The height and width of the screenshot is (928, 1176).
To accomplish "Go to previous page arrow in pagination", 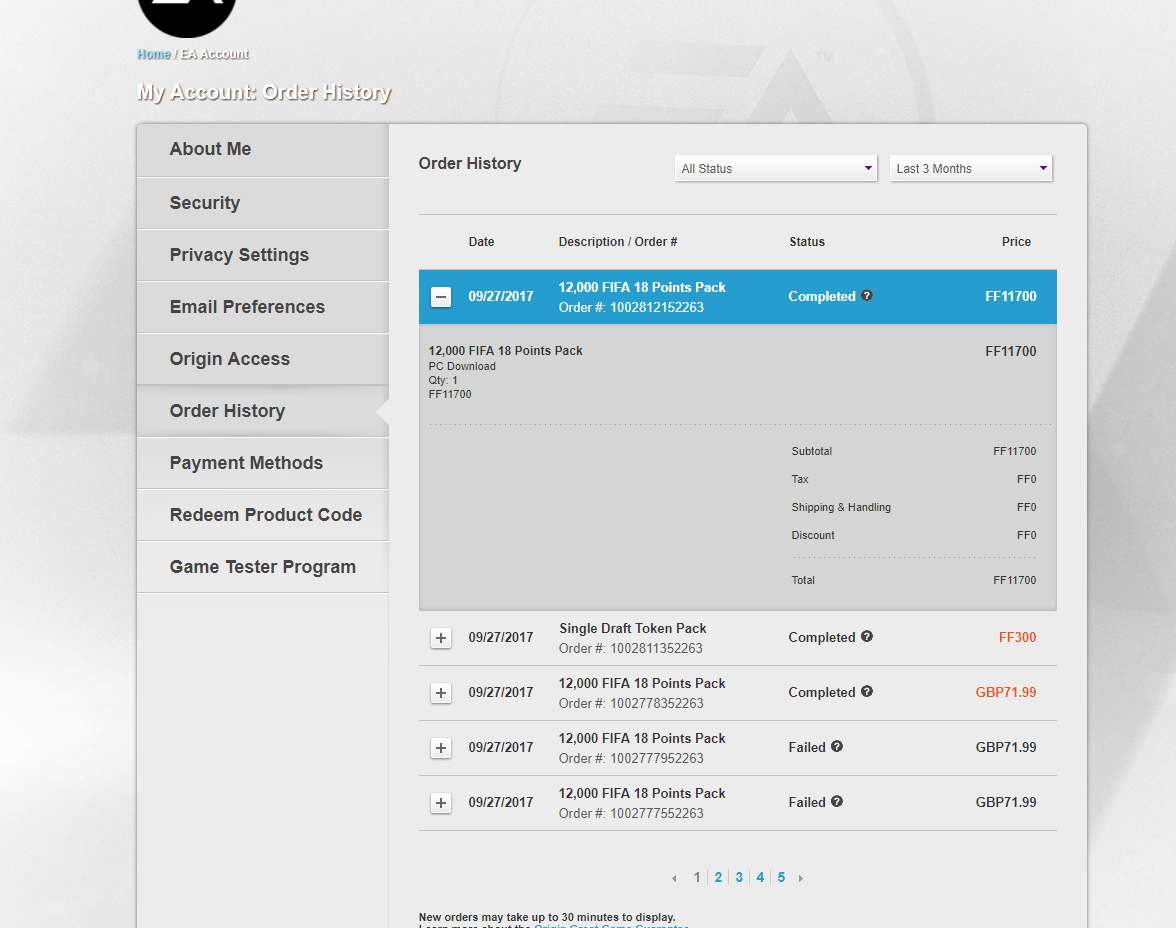I will pyautogui.click(x=674, y=878).
